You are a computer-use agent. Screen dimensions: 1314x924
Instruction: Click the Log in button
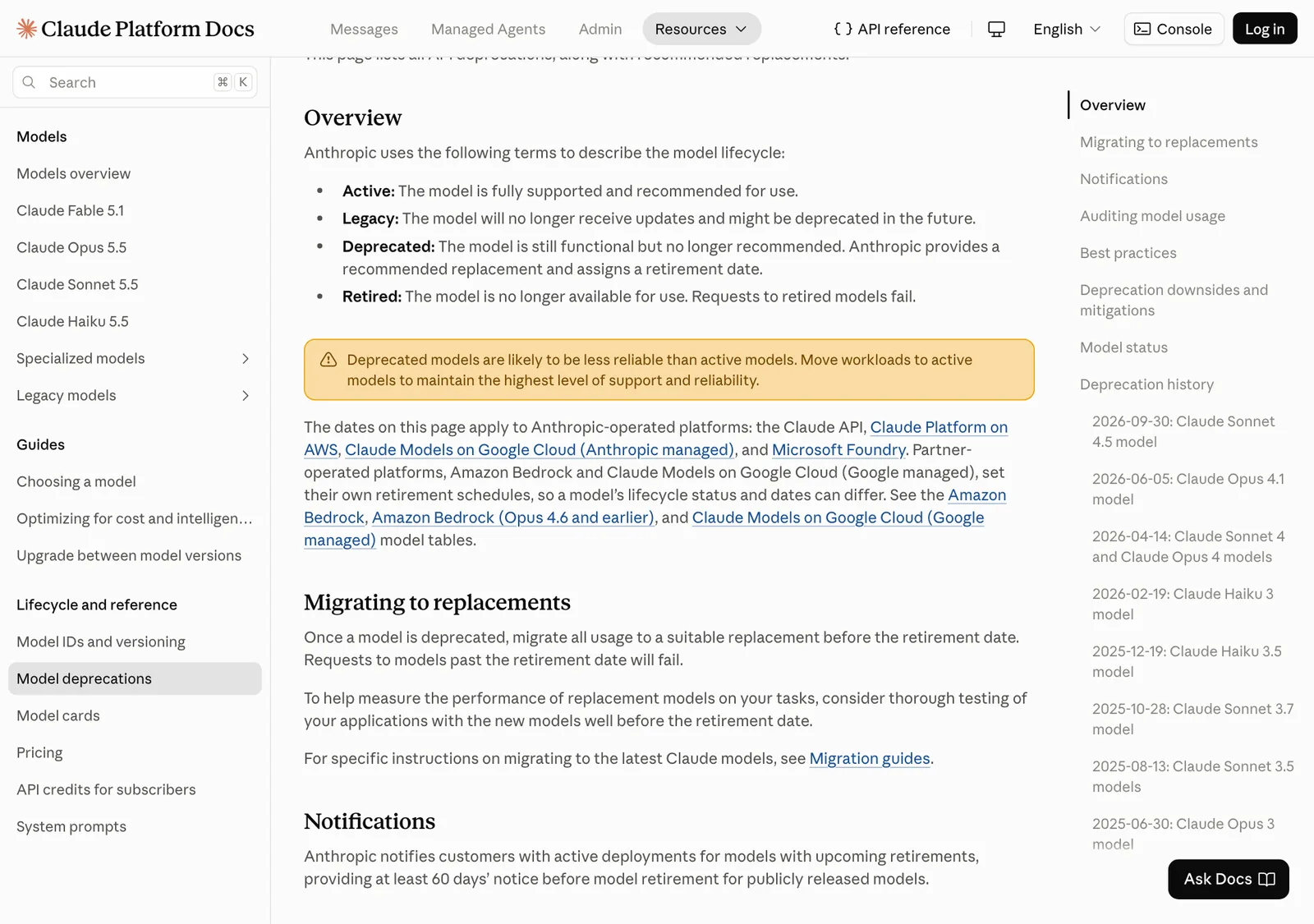pos(1265,29)
